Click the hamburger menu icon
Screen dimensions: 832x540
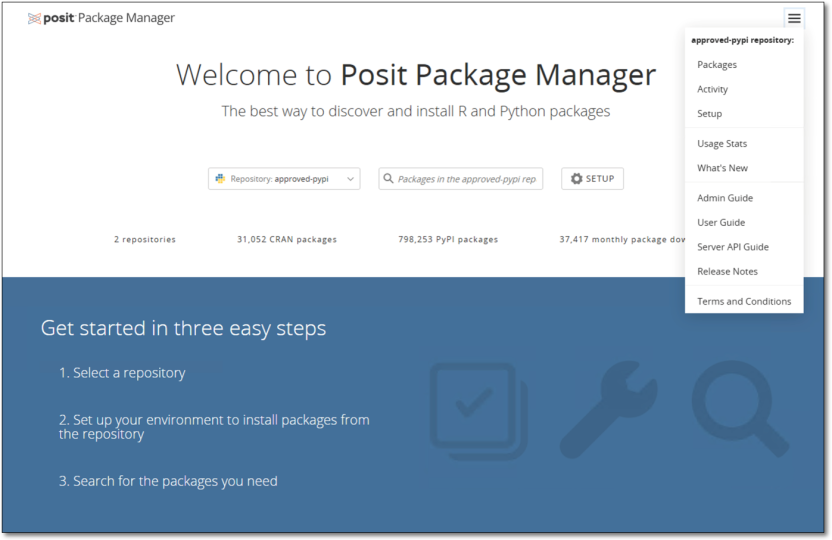794,19
